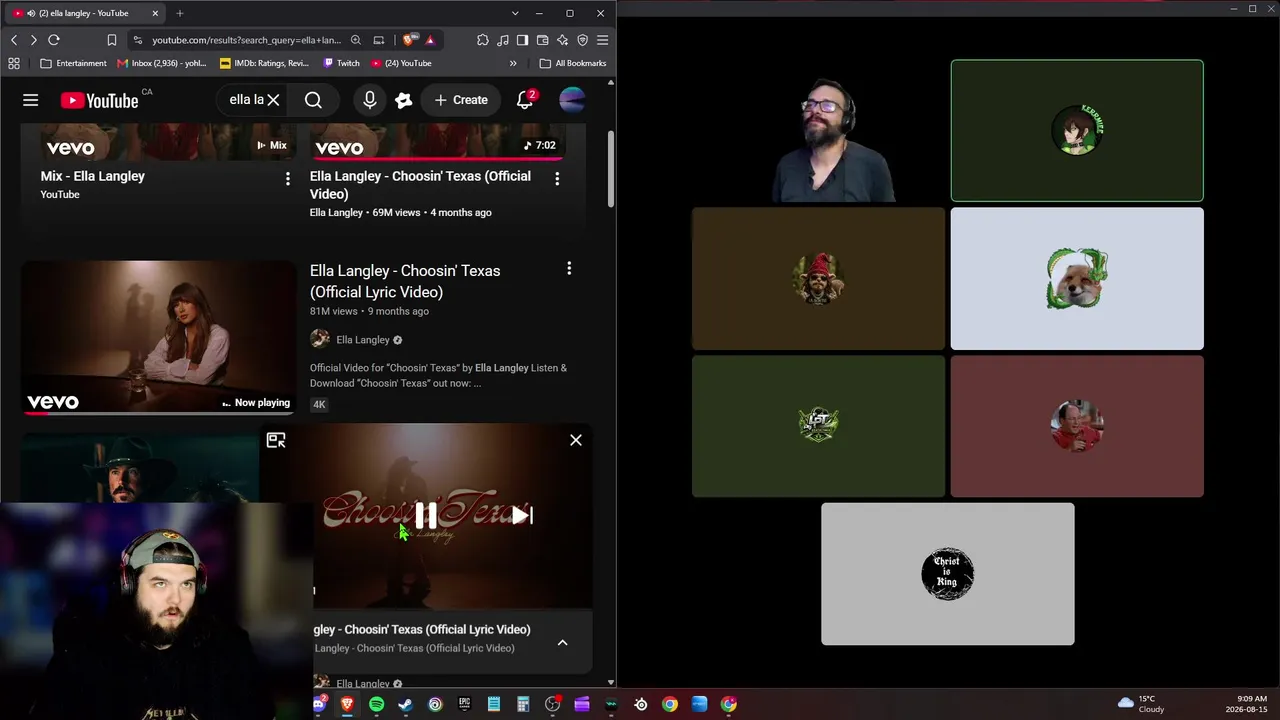Open the zoom magnifier in the address bar
Image resolution: width=1280 pixels, height=720 pixels.
tap(355, 40)
